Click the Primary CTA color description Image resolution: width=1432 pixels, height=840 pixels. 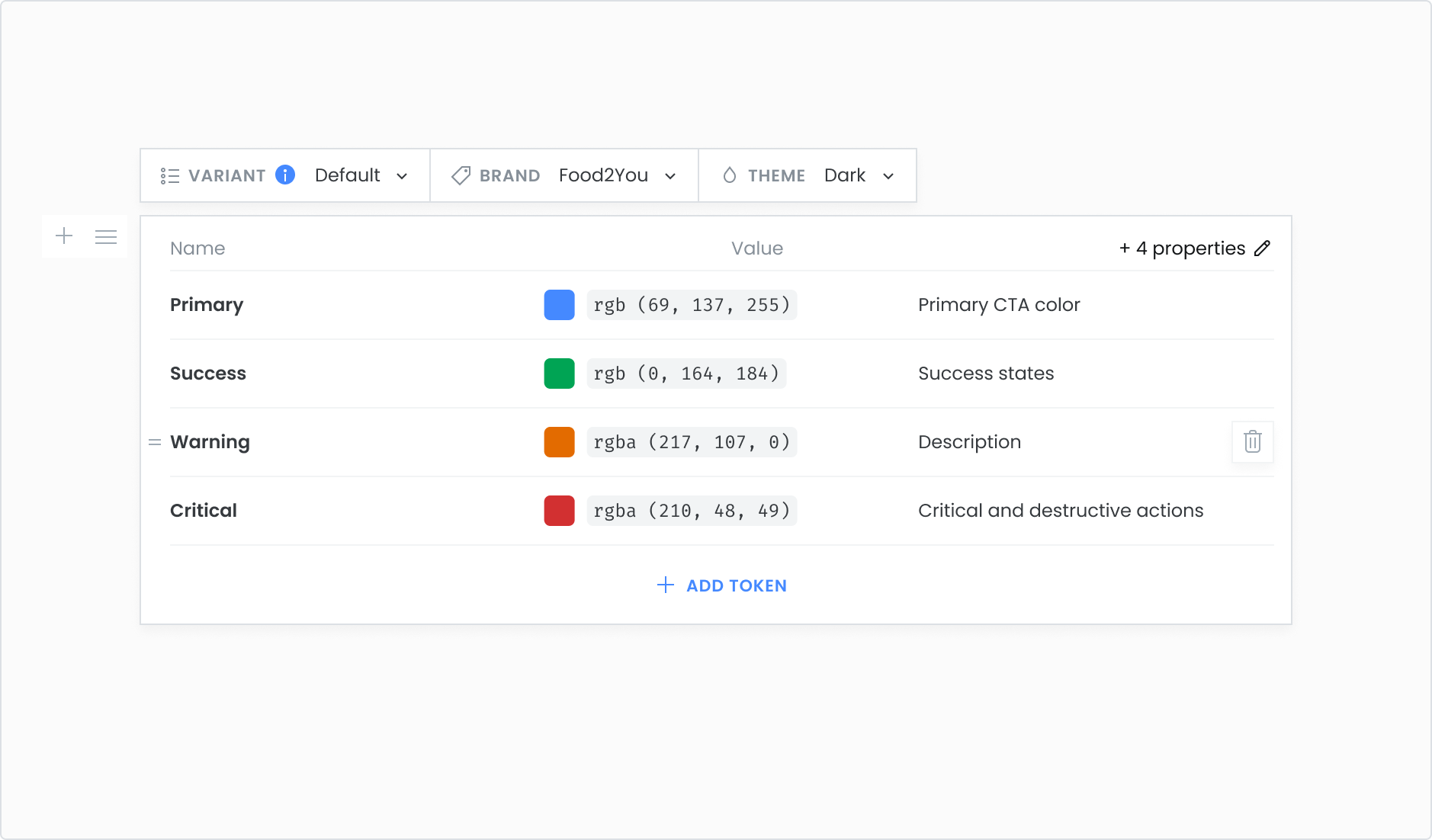(999, 305)
